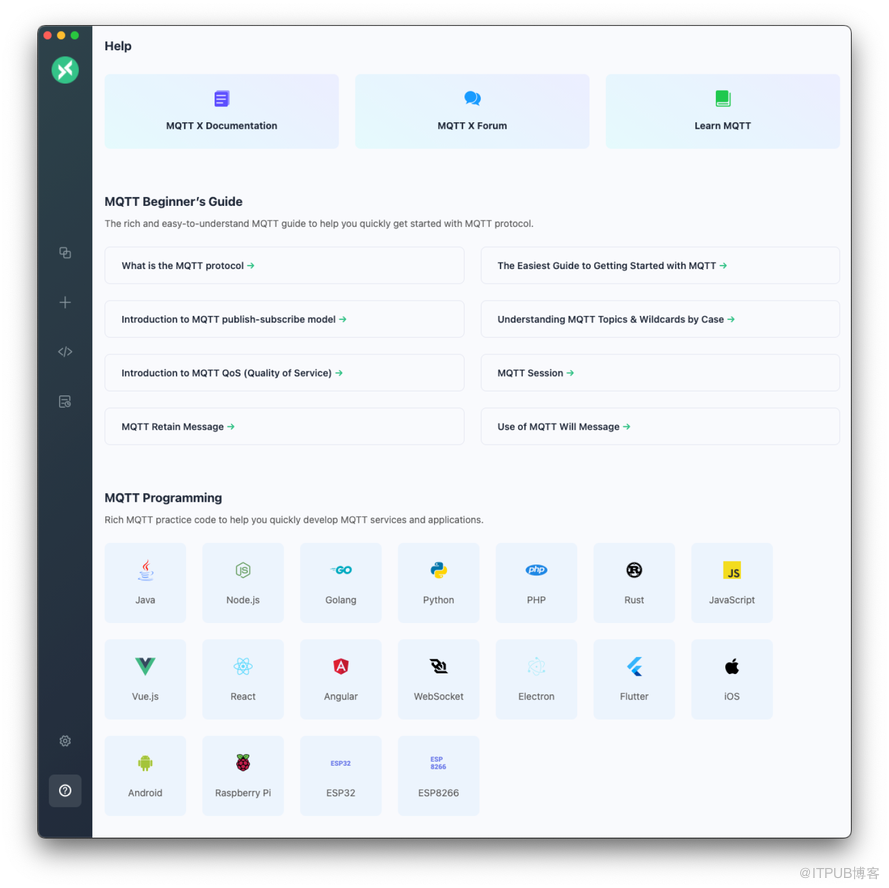Open 'What is the MQTT protocol' guide
This screenshot has height=888, width=889.
pos(284,265)
